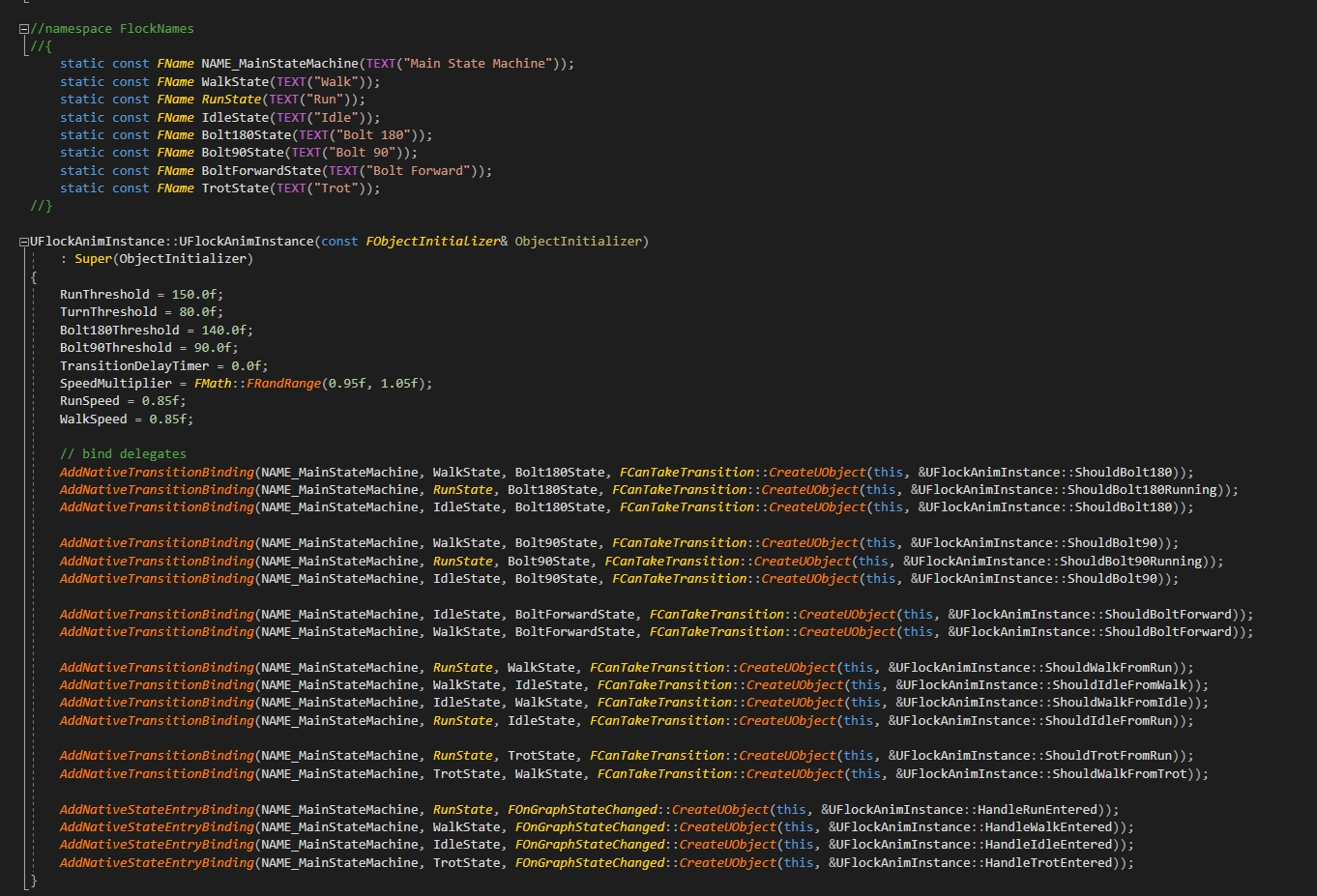Click the RunSpeed variable
This screenshot has height=896, width=1317.
pyautogui.click(x=89, y=401)
